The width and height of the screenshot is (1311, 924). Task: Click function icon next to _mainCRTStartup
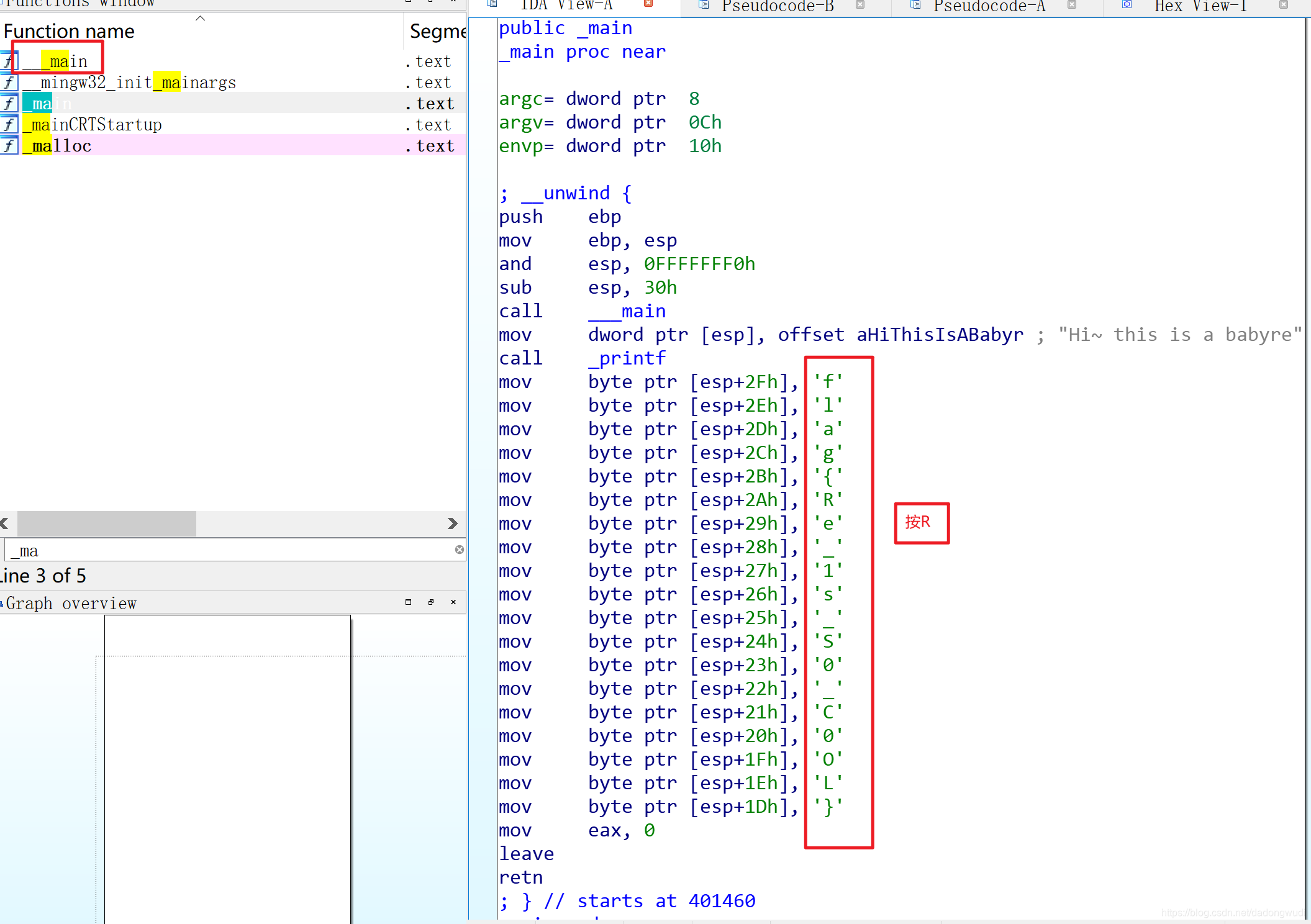point(9,124)
